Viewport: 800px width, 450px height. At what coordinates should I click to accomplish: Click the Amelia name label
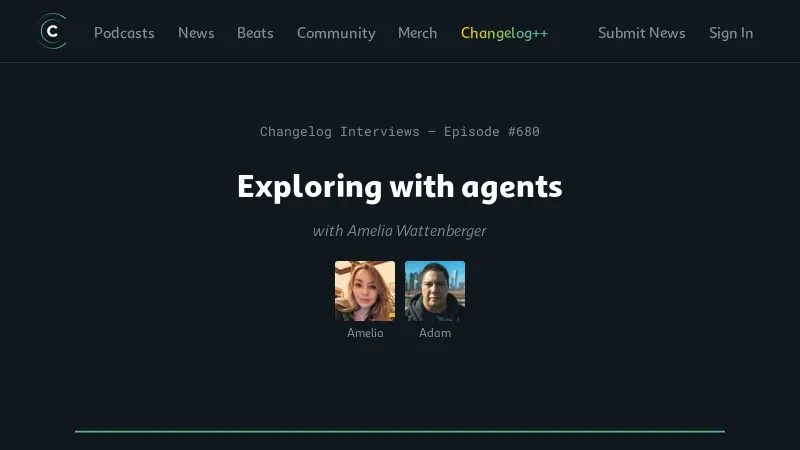point(365,333)
